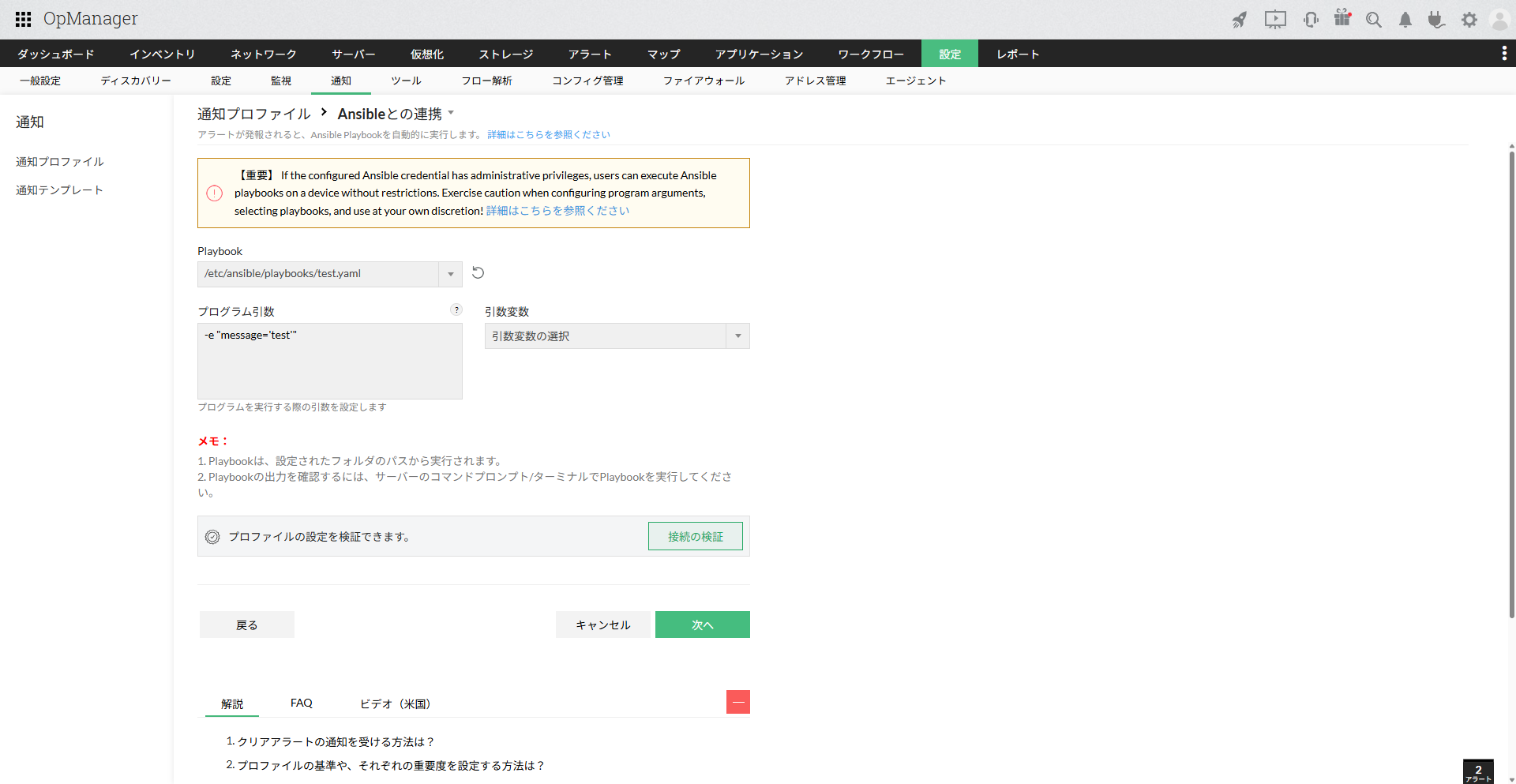Select the 設定 main menu tab
1516x784 pixels.
point(950,54)
